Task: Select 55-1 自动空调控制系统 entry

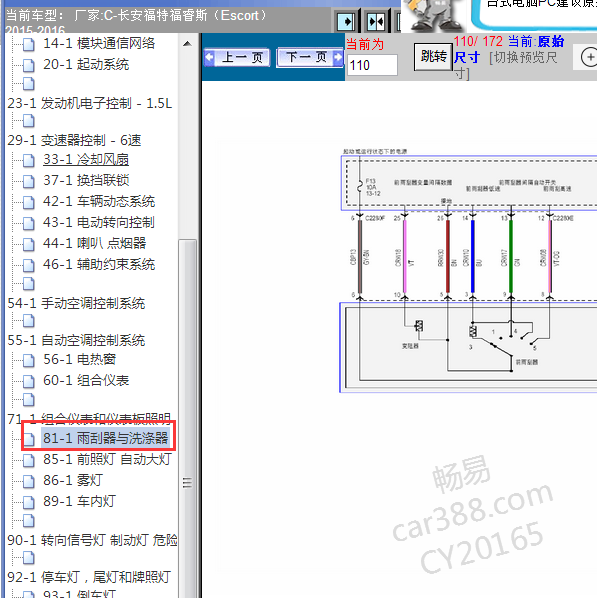Action: coord(76,340)
